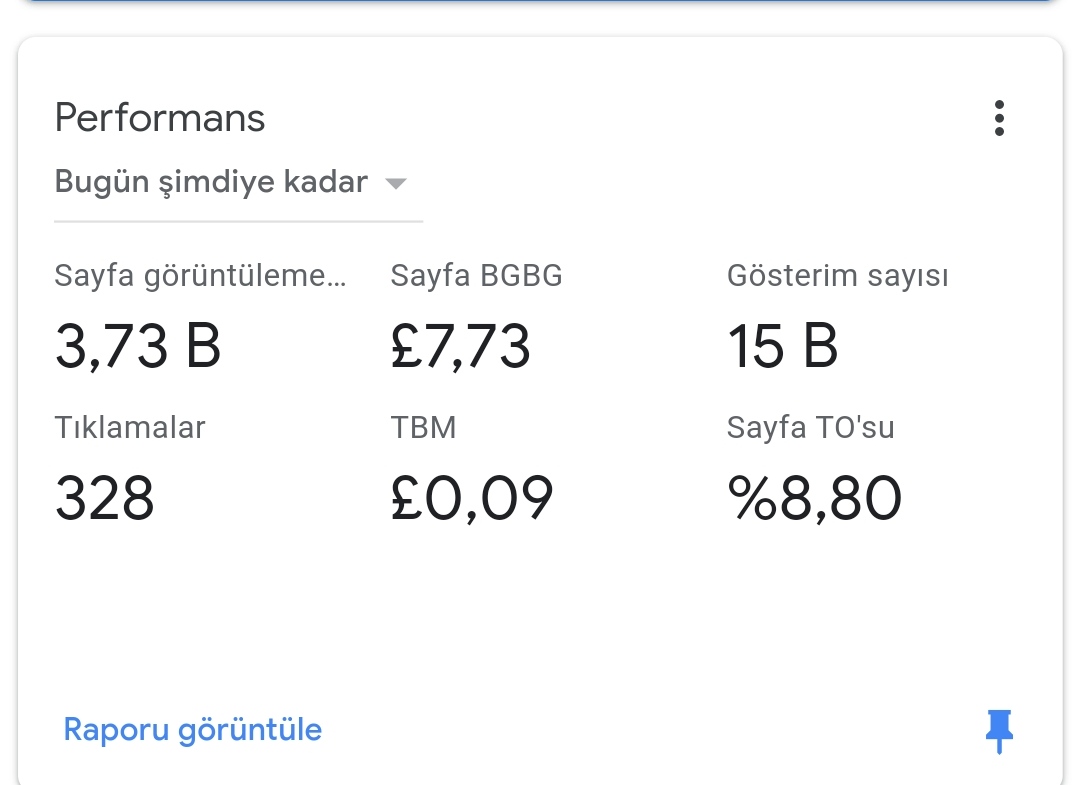Screen dimensions: 1080x785
Task: Click the 'Sayfa BGBG' metric label
Action: pos(477,275)
